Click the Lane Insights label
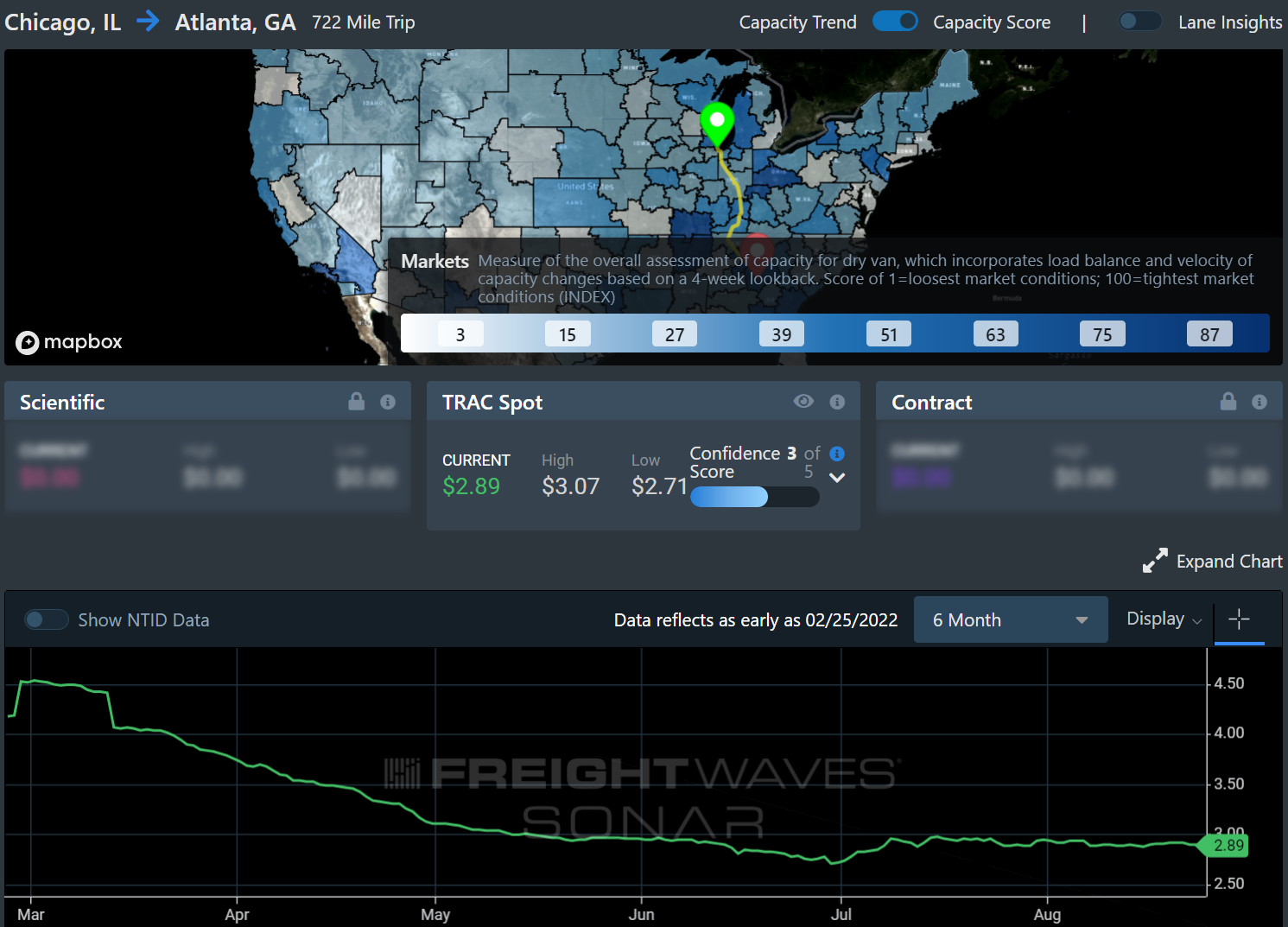Image resolution: width=1288 pixels, height=927 pixels. 1230,22
